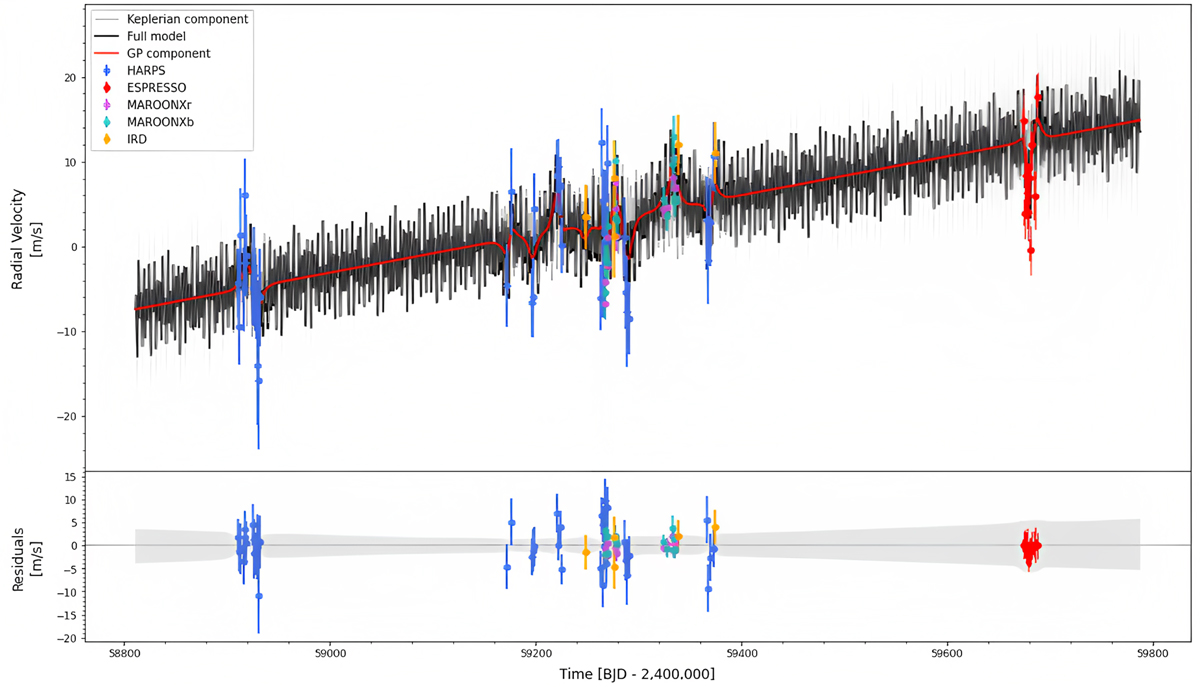The width and height of the screenshot is (1200, 687).
Task: Click the black Full model legend line
Action: (107, 36)
